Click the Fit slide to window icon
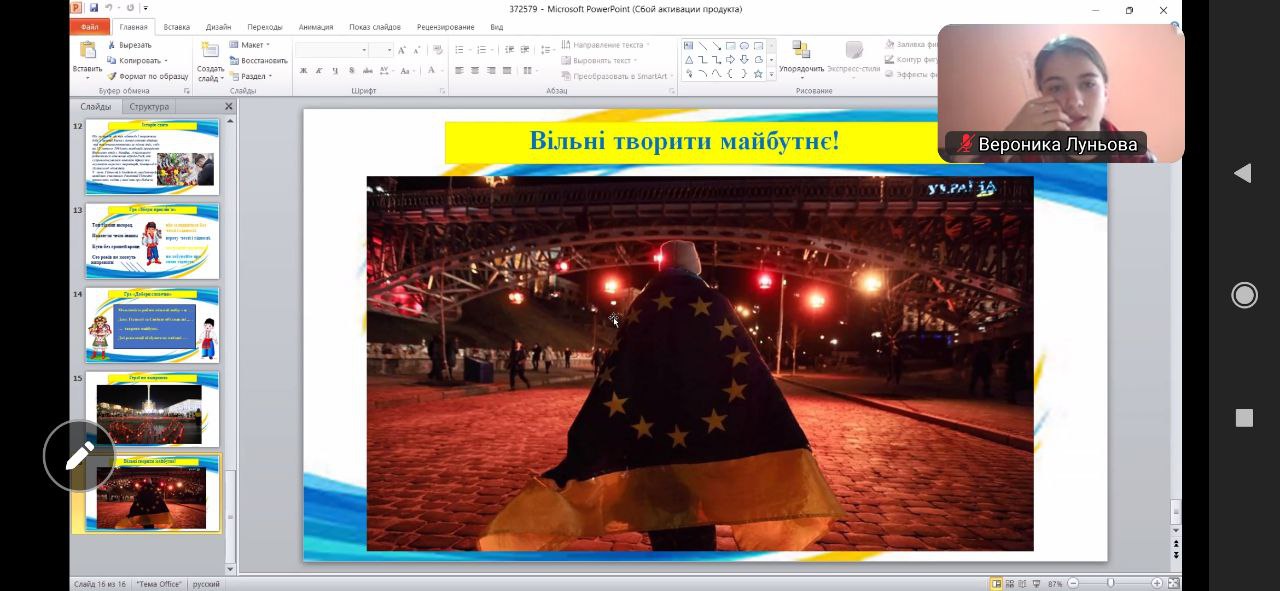The height and width of the screenshot is (591, 1280). pos(1174,583)
